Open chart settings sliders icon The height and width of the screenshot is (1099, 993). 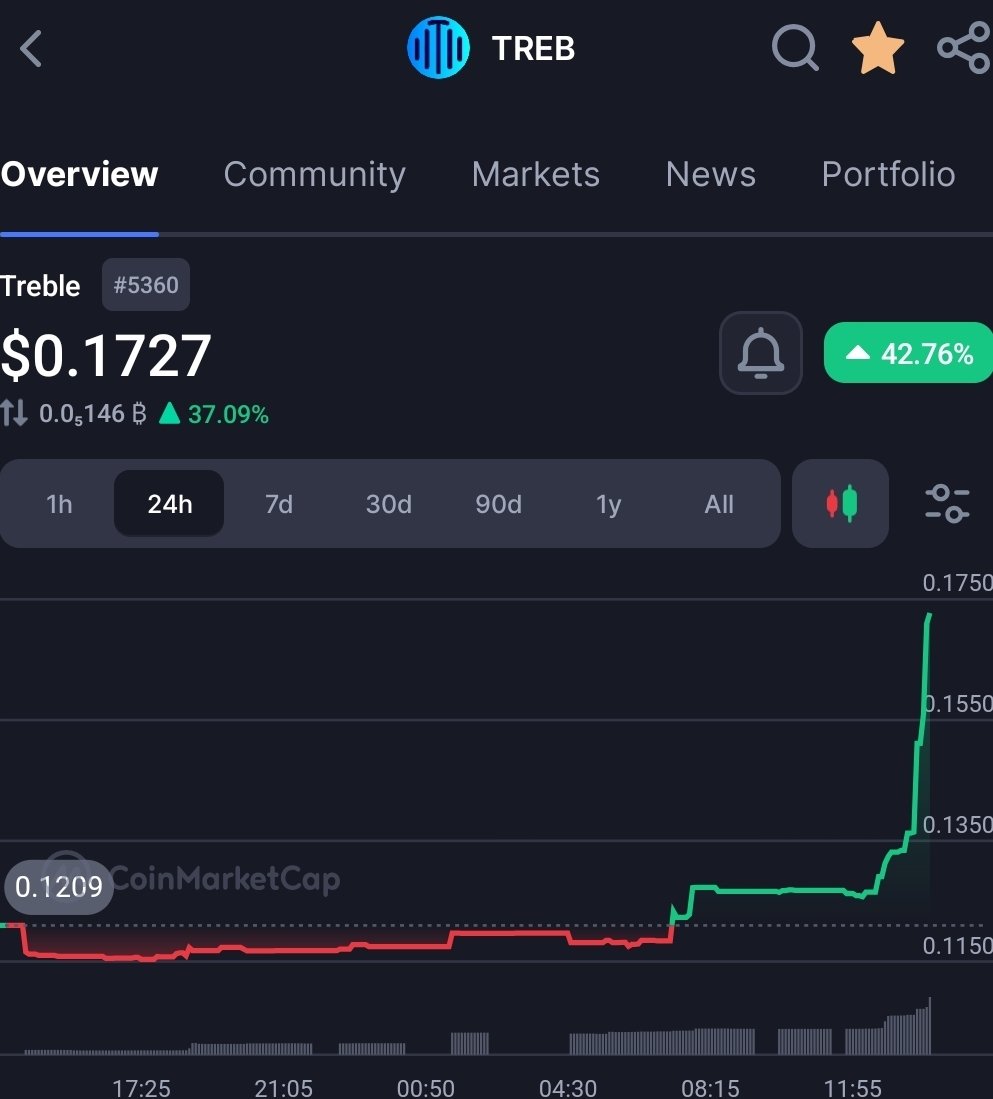pos(947,503)
